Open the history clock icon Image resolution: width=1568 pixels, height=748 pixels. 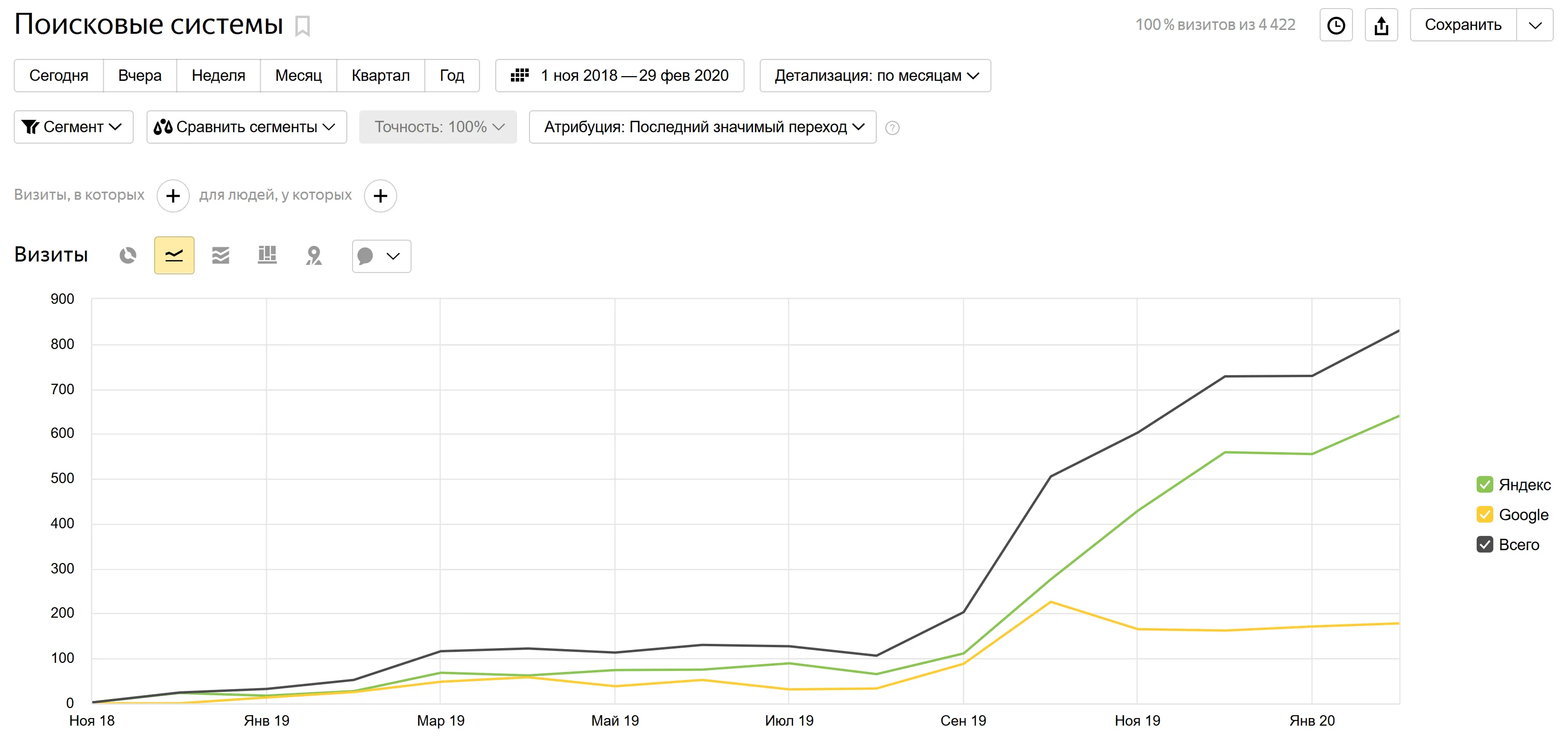(x=1335, y=25)
